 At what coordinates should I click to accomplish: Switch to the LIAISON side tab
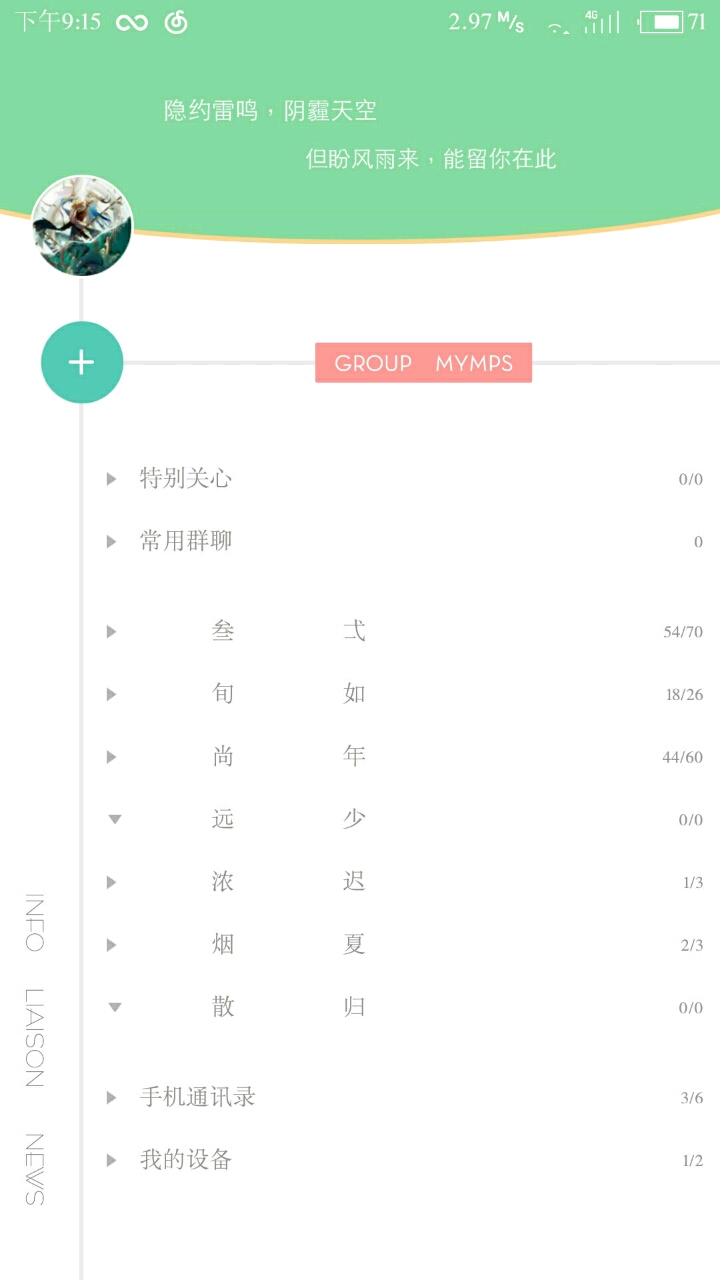pyautogui.click(x=34, y=1037)
